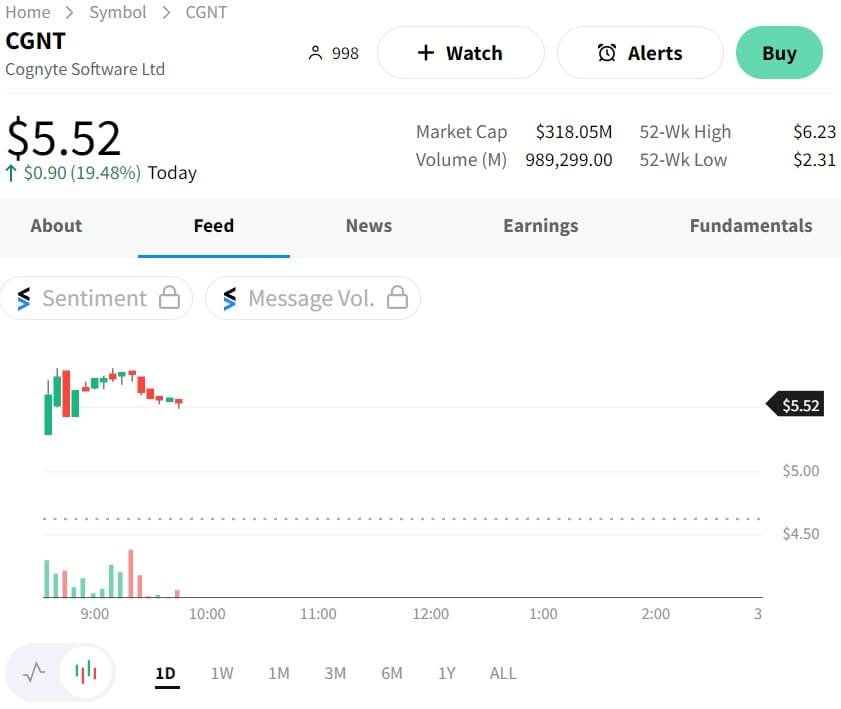Go to Home breadcrumb link
Screen dimensions: 841x709
(28, 12)
